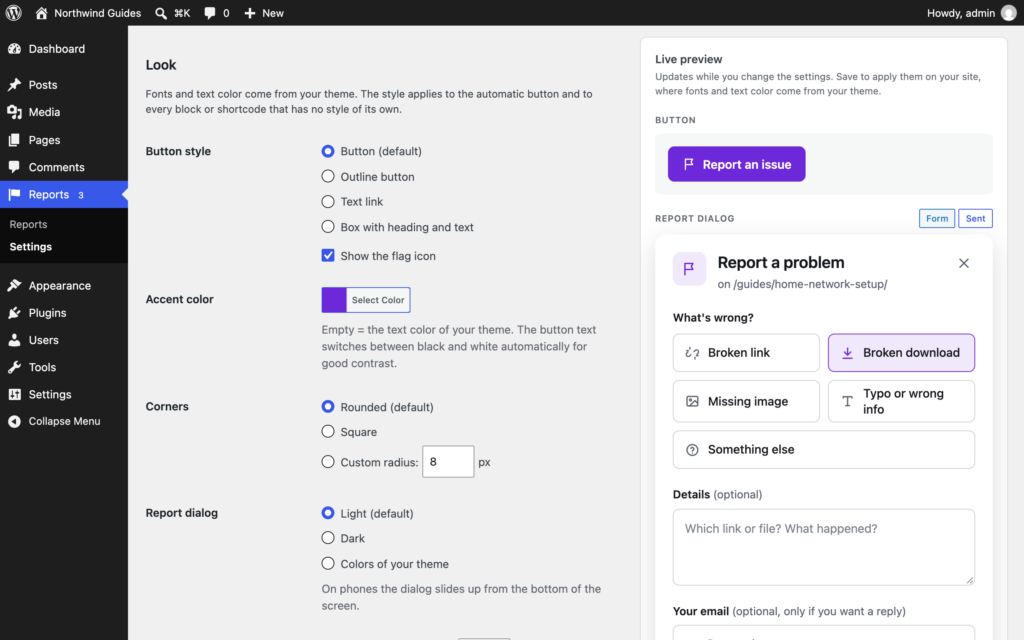
Task: Click the Appearance brush icon
Action: coord(14,285)
